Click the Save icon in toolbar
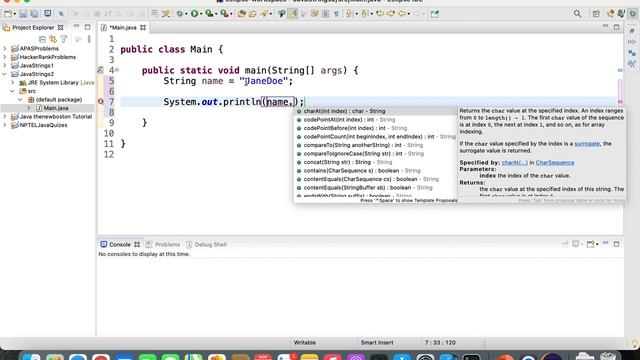The height and width of the screenshot is (360, 640). [x=23, y=13]
